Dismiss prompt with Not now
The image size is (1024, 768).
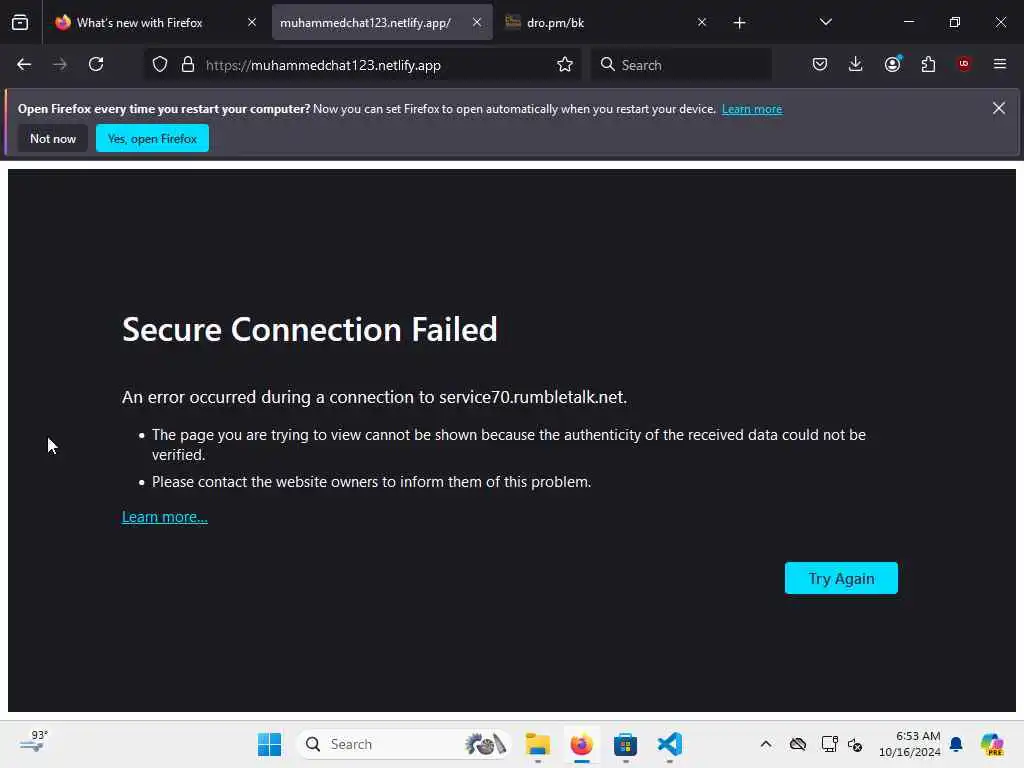tap(53, 138)
